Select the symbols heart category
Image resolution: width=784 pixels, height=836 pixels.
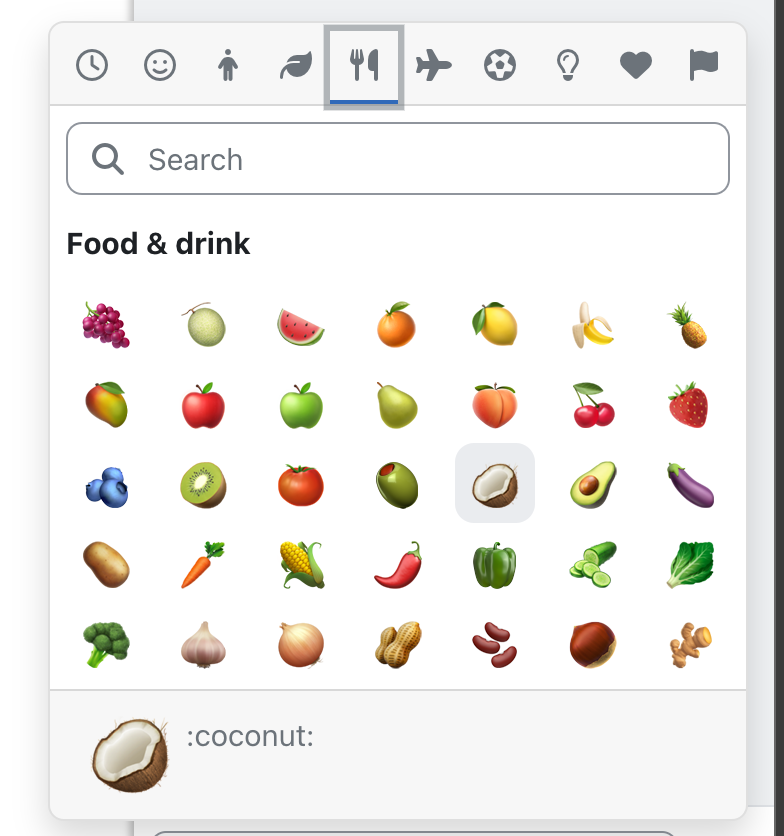coord(636,65)
